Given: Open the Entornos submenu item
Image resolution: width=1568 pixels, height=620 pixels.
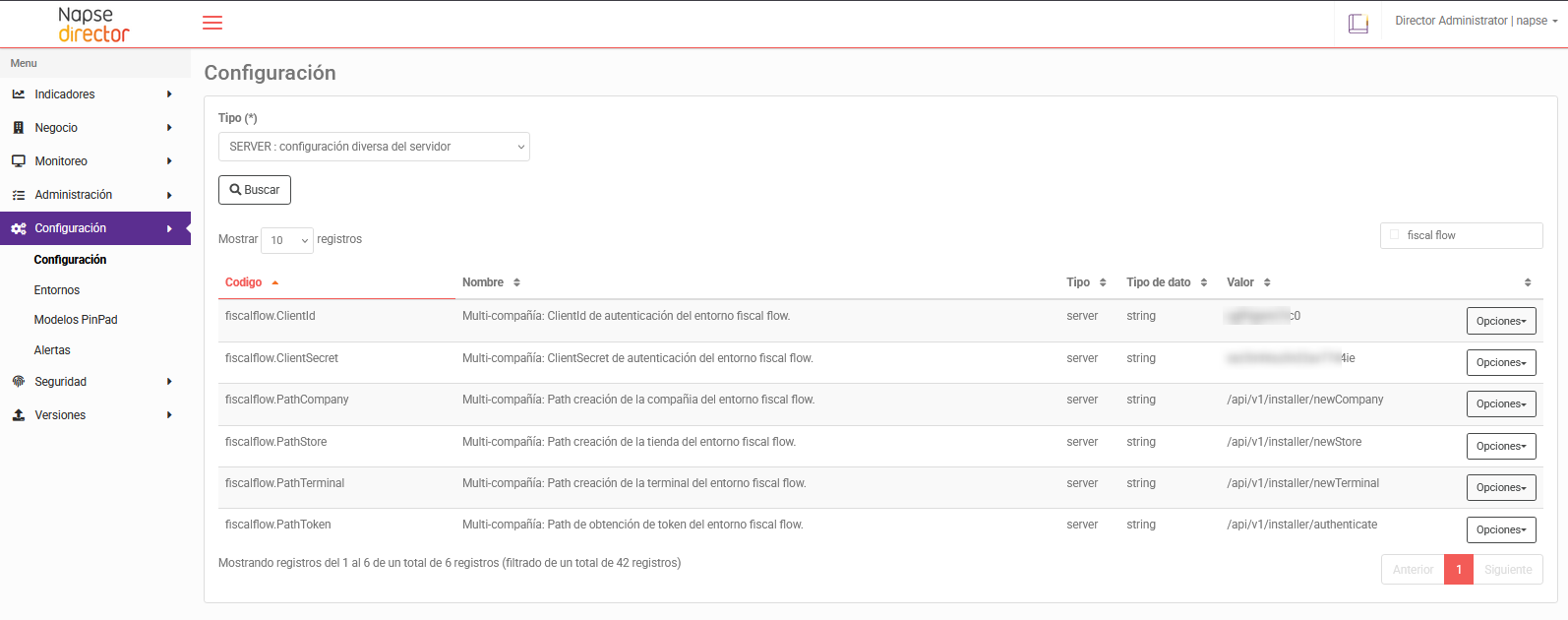Looking at the screenshot, I should coord(57,290).
